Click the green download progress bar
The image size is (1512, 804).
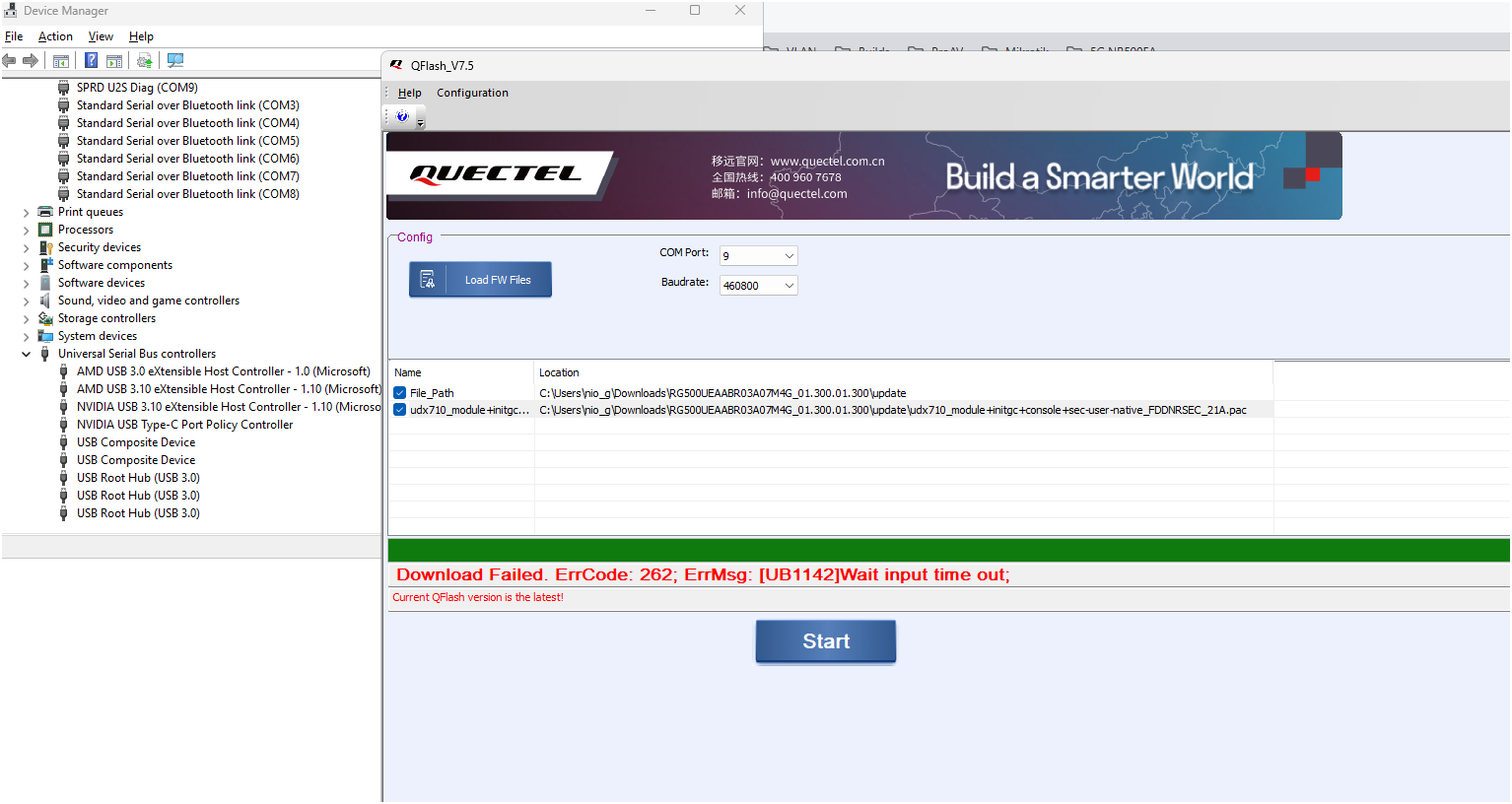(948, 550)
